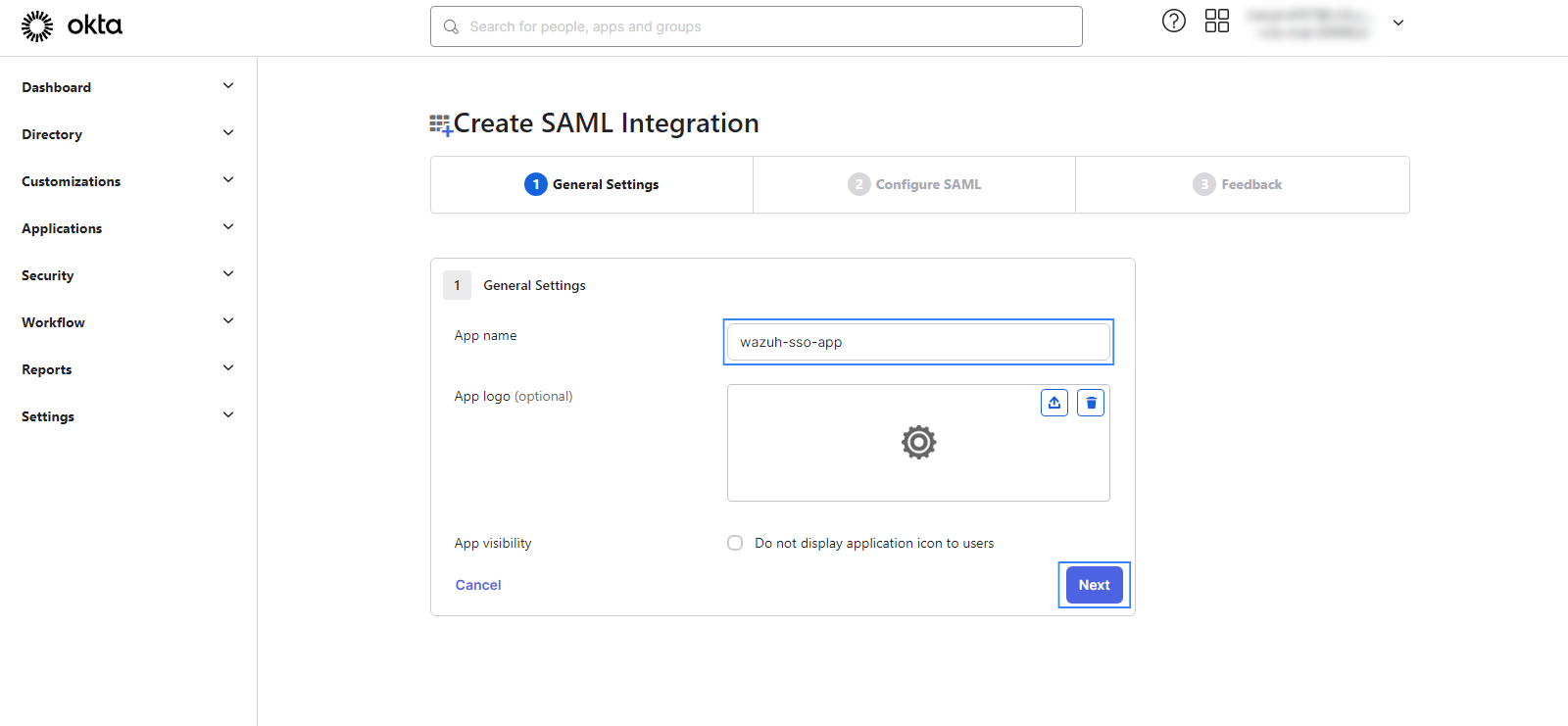Image resolution: width=1568 pixels, height=726 pixels.
Task: Click the upload logo icon
Action: (1054, 403)
